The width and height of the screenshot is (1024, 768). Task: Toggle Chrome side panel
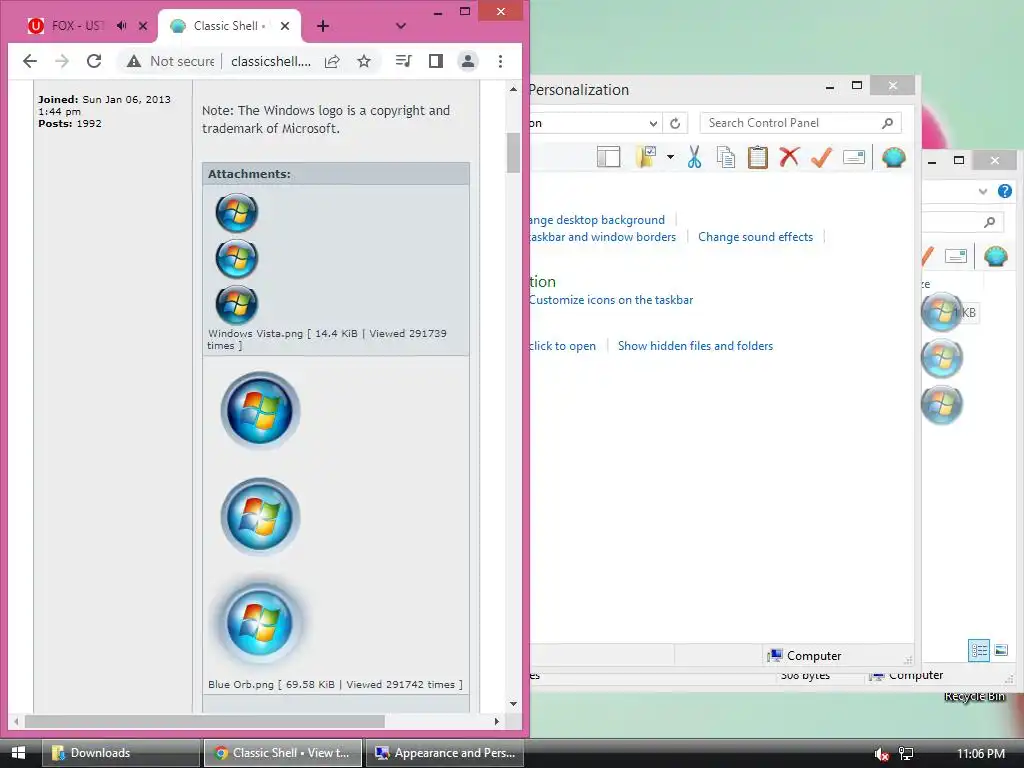436,61
